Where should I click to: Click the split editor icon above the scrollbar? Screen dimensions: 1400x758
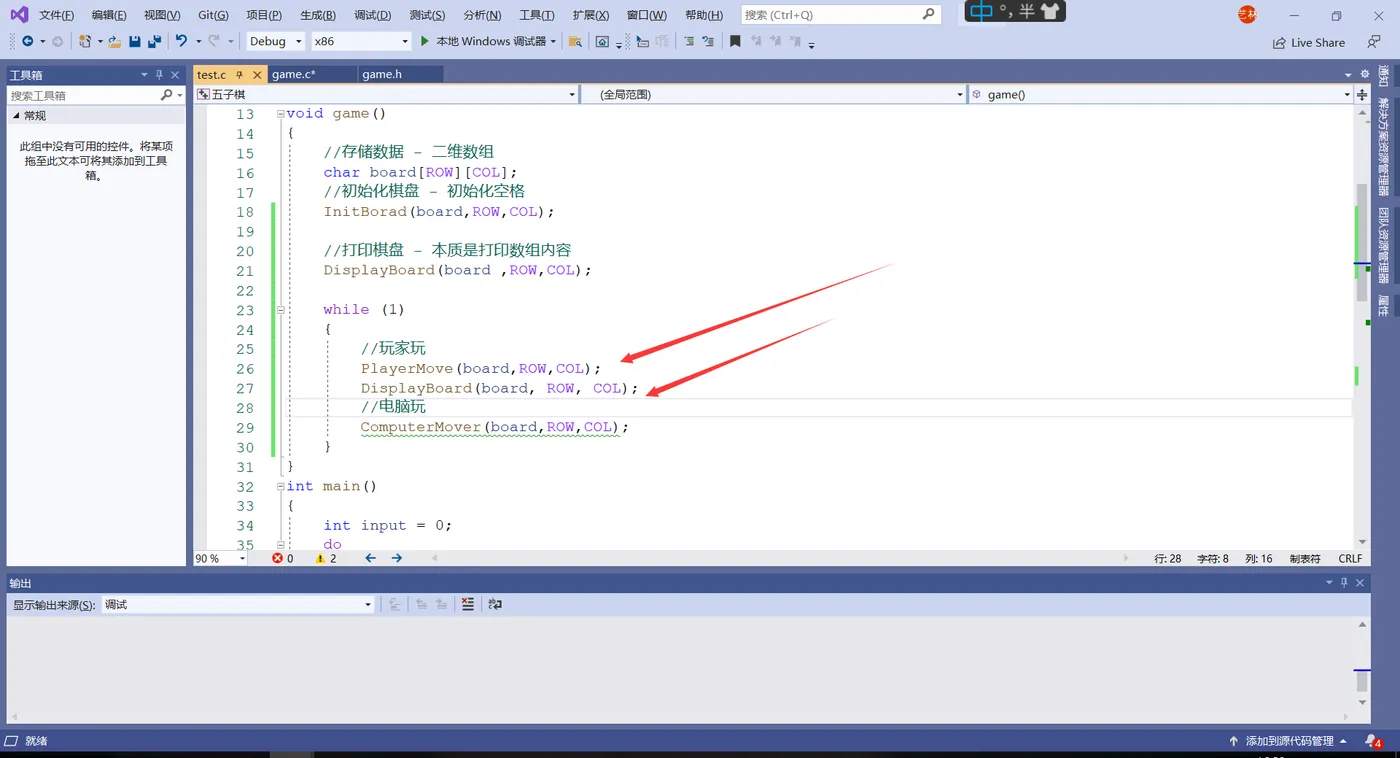[x=1361, y=95]
